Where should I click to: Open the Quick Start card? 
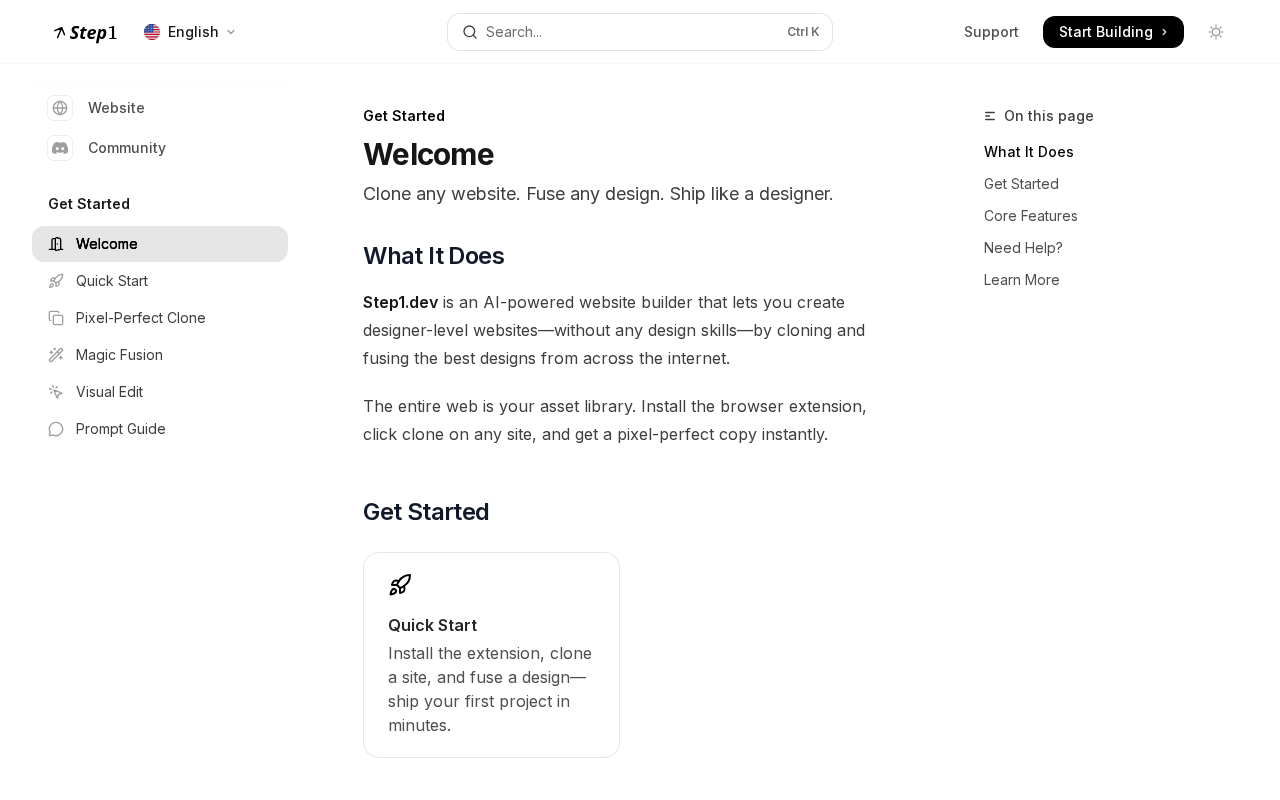491,655
